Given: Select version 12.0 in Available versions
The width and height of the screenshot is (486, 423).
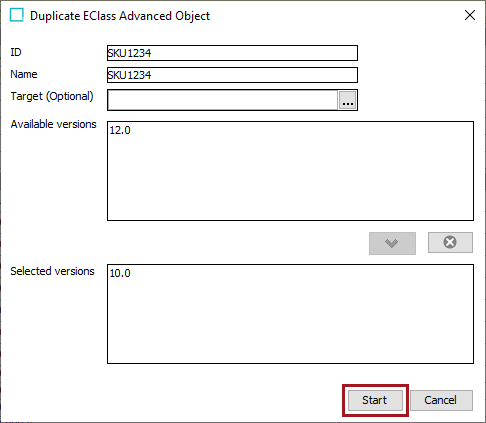Looking at the screenshot, I should click(120, 130).
